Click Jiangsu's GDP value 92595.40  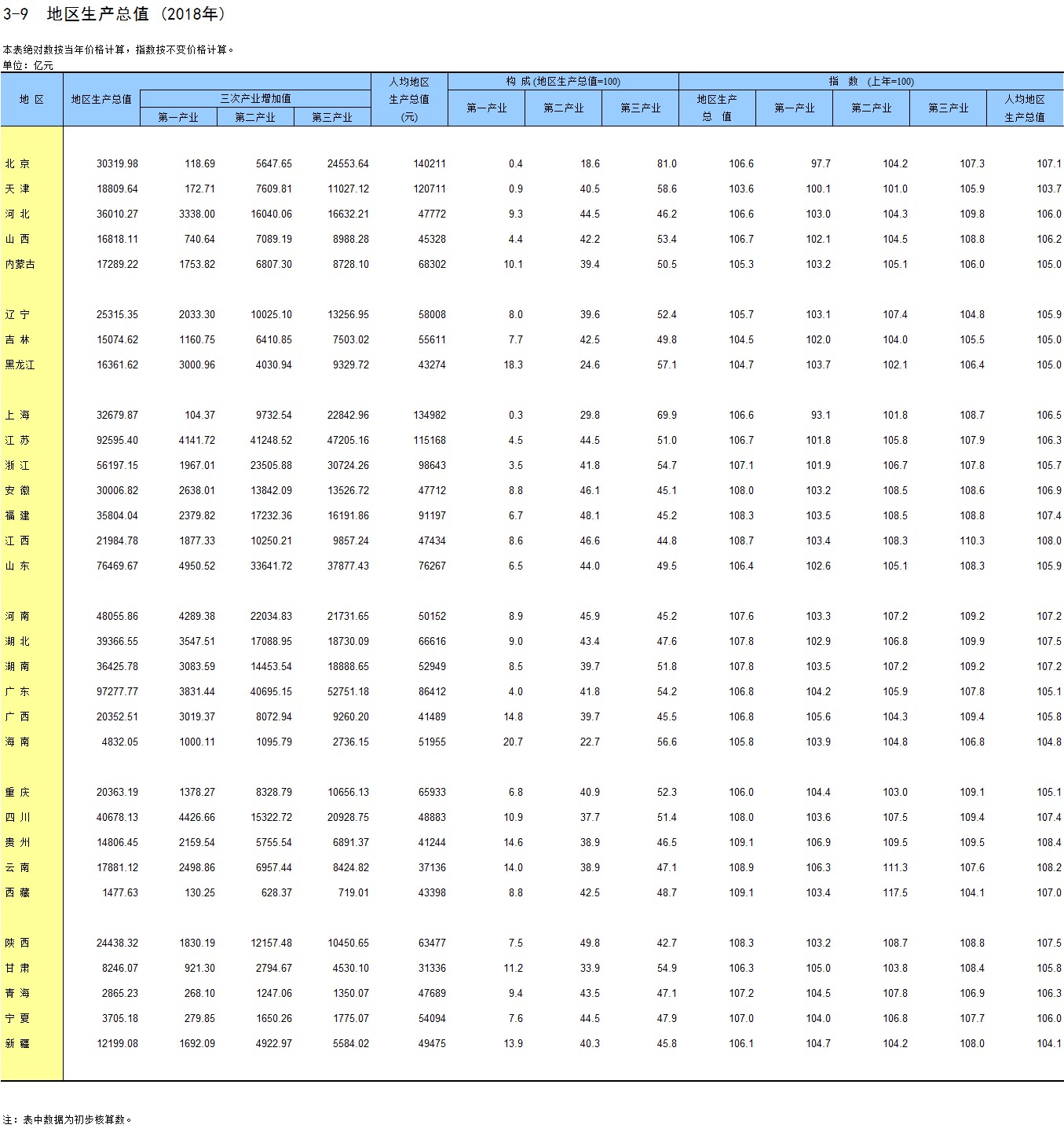click(x=117, y=440)
